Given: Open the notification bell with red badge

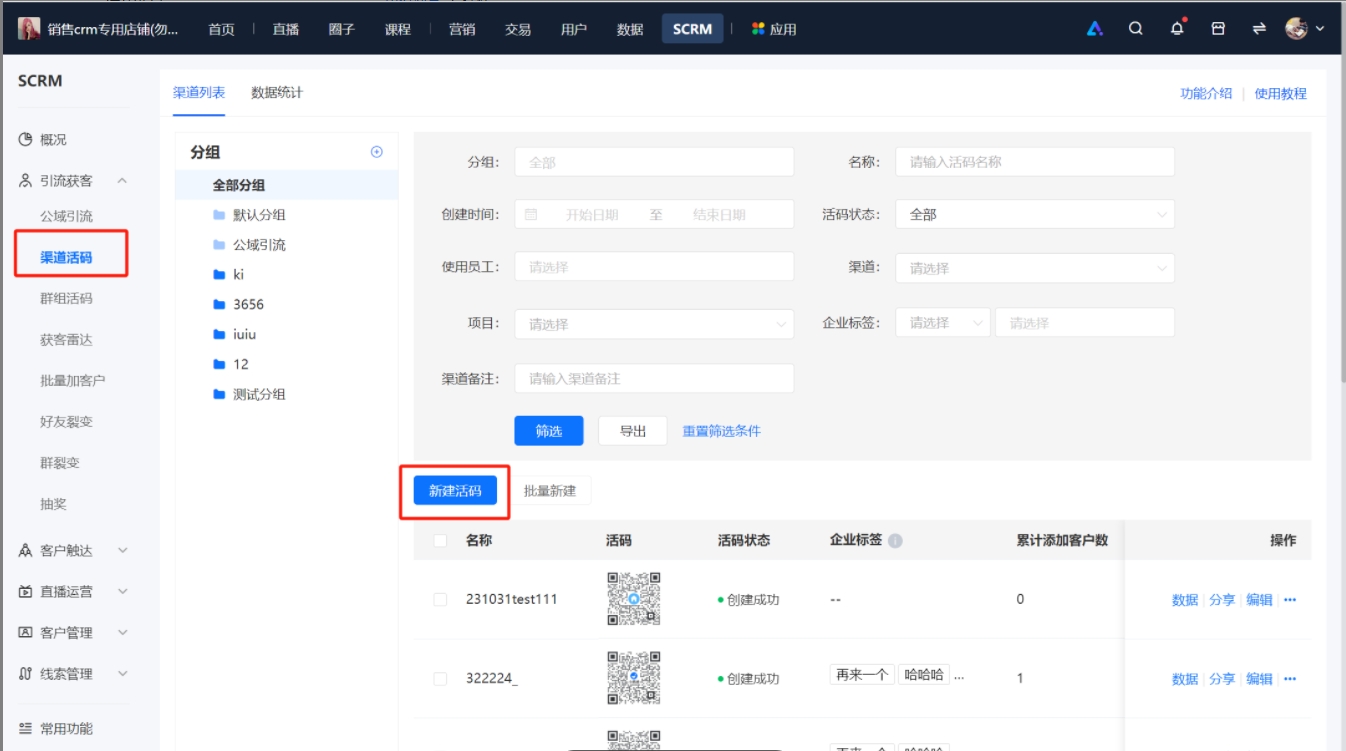Looking at the screenshot, I should [1177, 30].
